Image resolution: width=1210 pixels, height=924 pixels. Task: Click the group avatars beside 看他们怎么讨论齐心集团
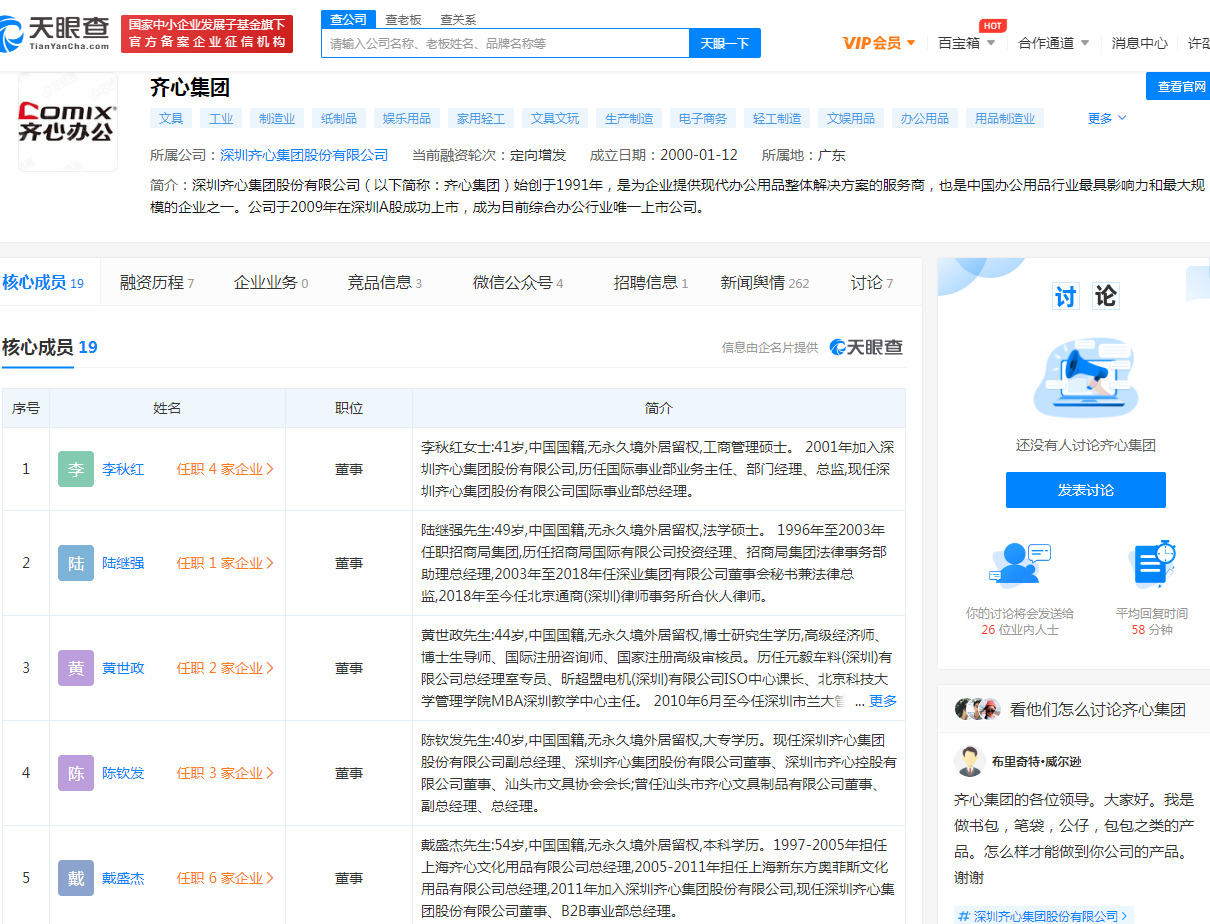(x=978, y=709)
